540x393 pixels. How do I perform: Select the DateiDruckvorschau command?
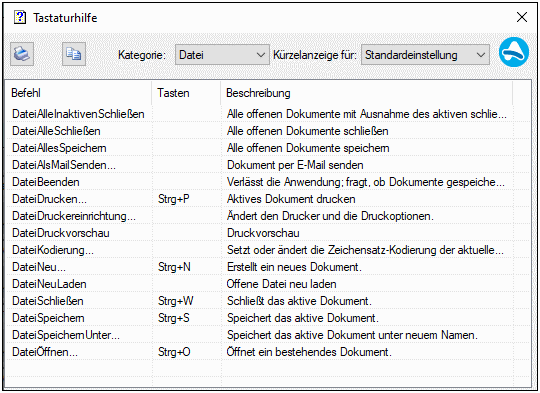[x=61, y=233]
